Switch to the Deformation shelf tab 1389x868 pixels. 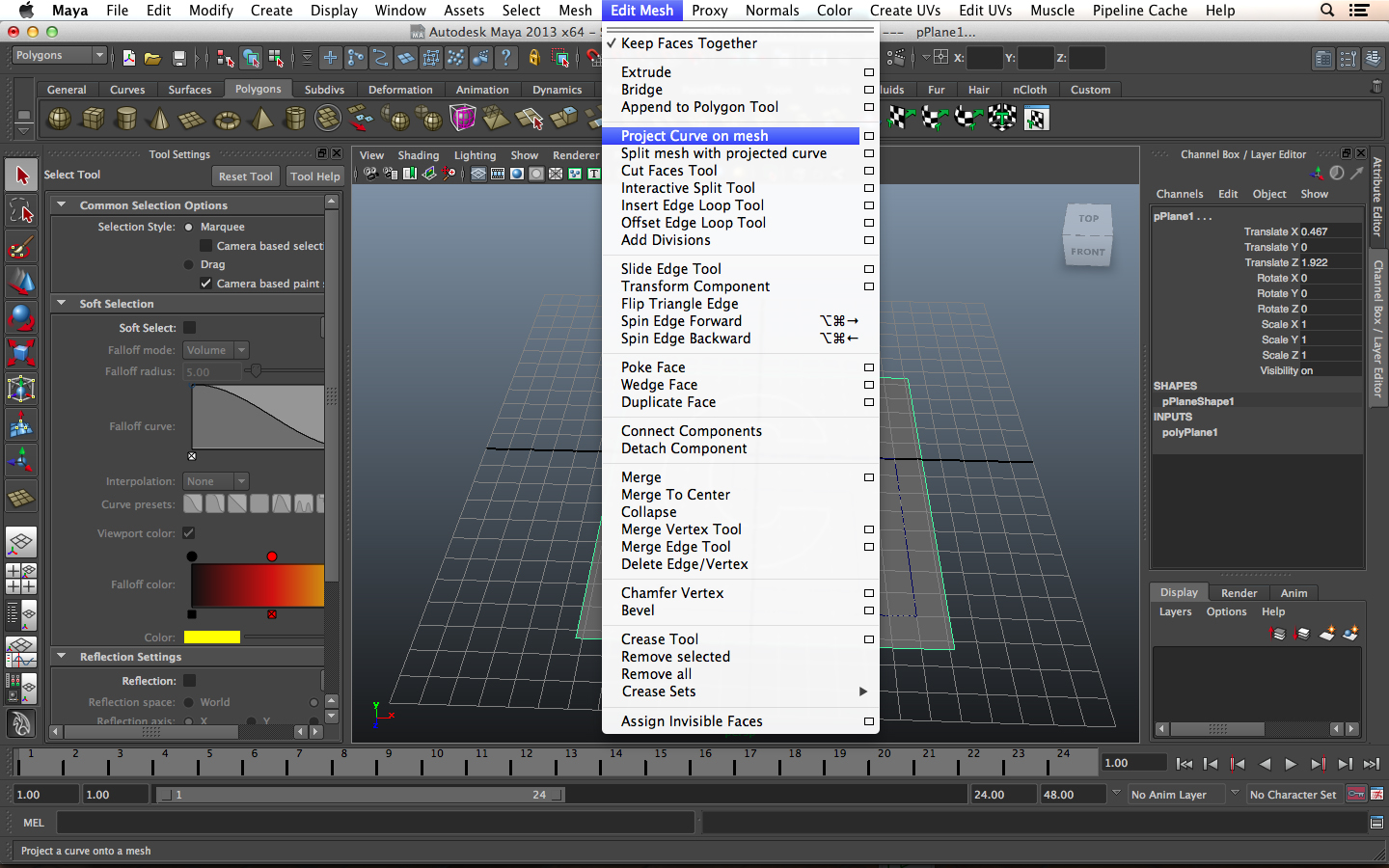click(x=400, y=90)
